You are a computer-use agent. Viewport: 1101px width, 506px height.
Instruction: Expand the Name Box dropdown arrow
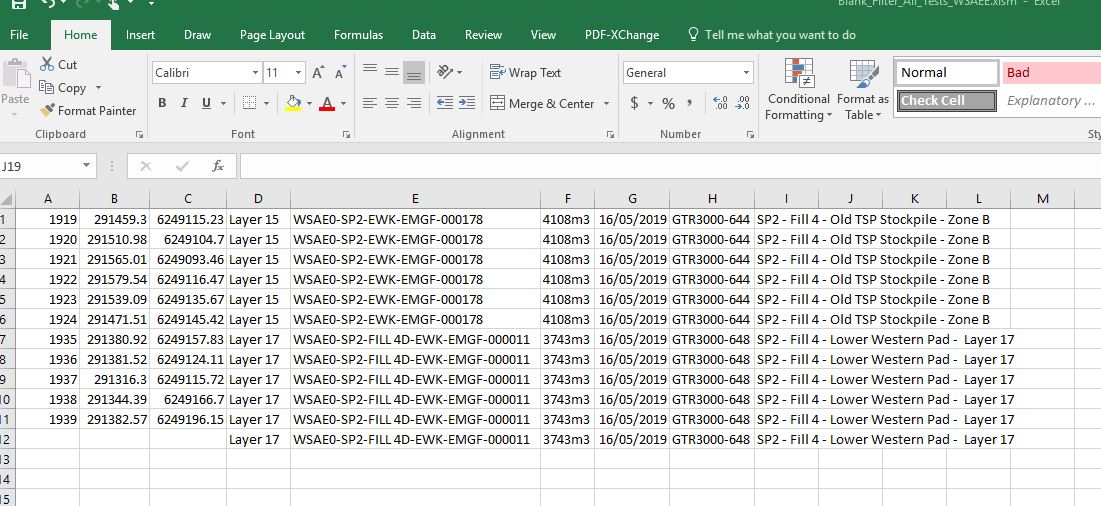pos(86,165)
